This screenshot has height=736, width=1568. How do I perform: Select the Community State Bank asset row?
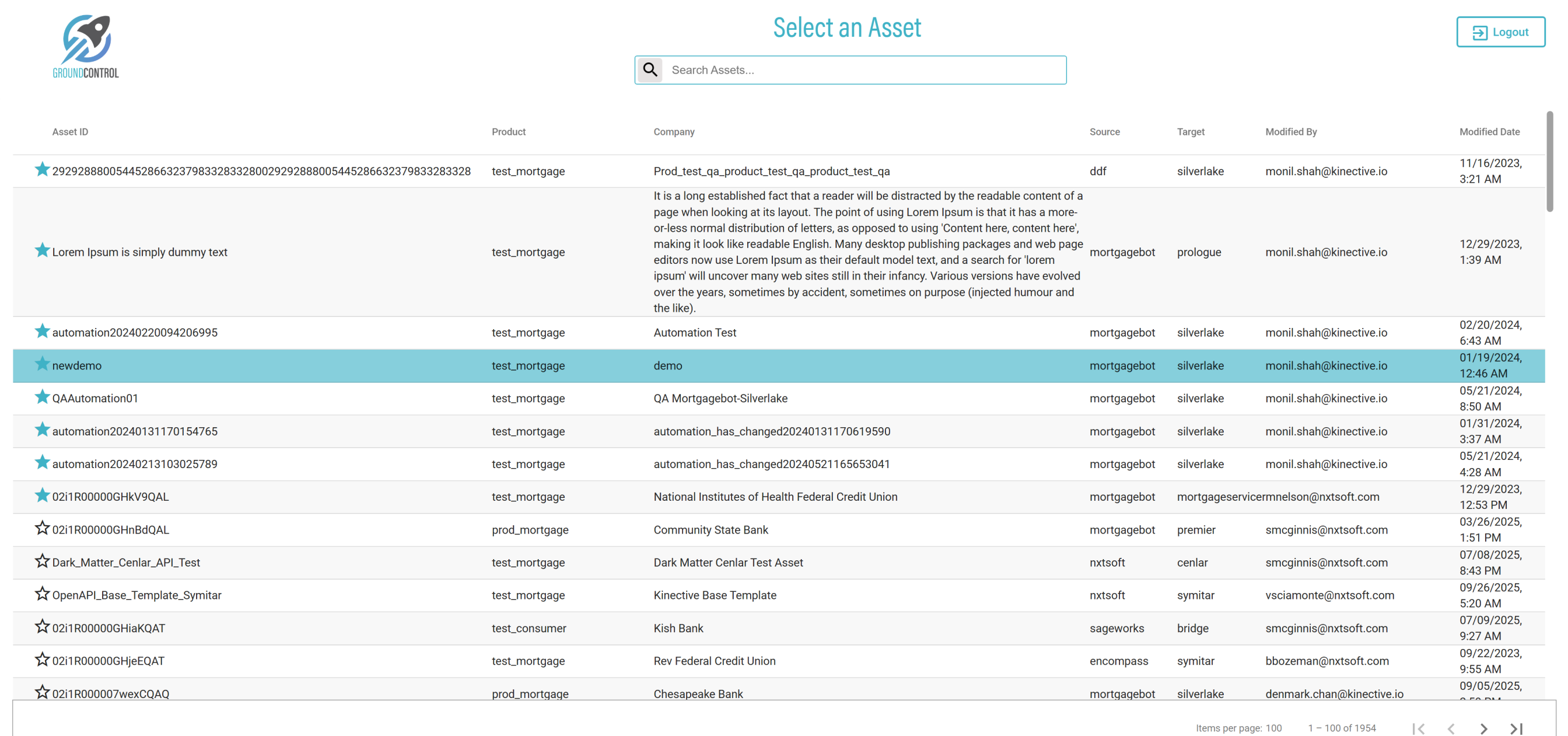(x=711, y=530)
